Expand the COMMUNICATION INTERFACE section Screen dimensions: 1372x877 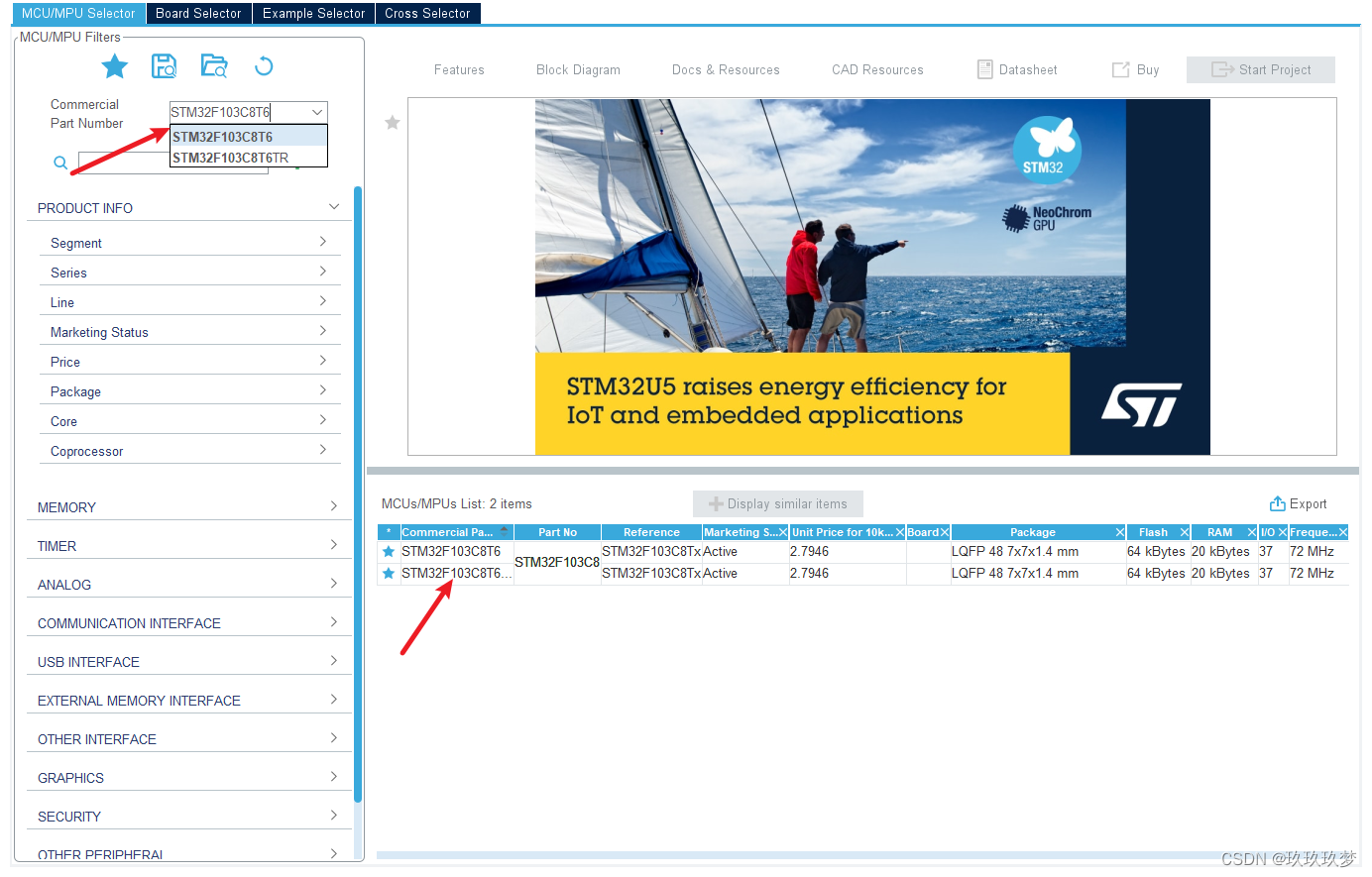pyautogui.click(x=334, y=622)
